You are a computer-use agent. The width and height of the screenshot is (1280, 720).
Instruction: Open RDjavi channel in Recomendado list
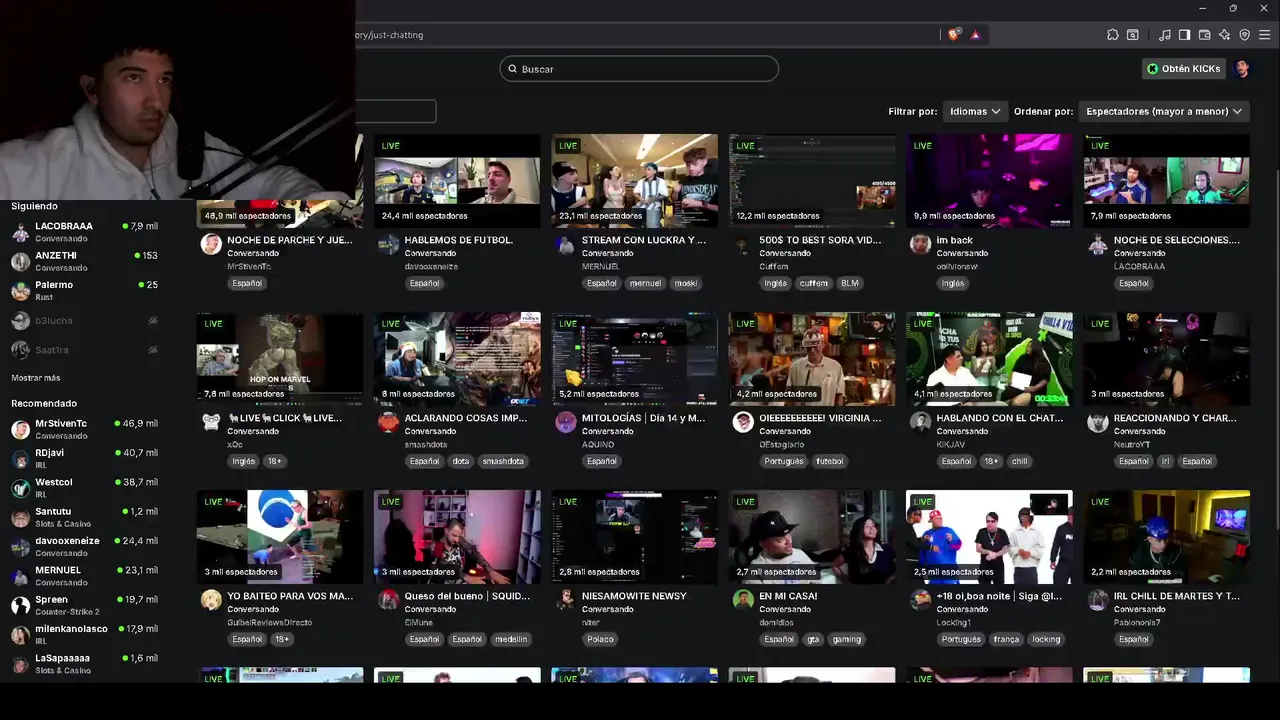85,458
